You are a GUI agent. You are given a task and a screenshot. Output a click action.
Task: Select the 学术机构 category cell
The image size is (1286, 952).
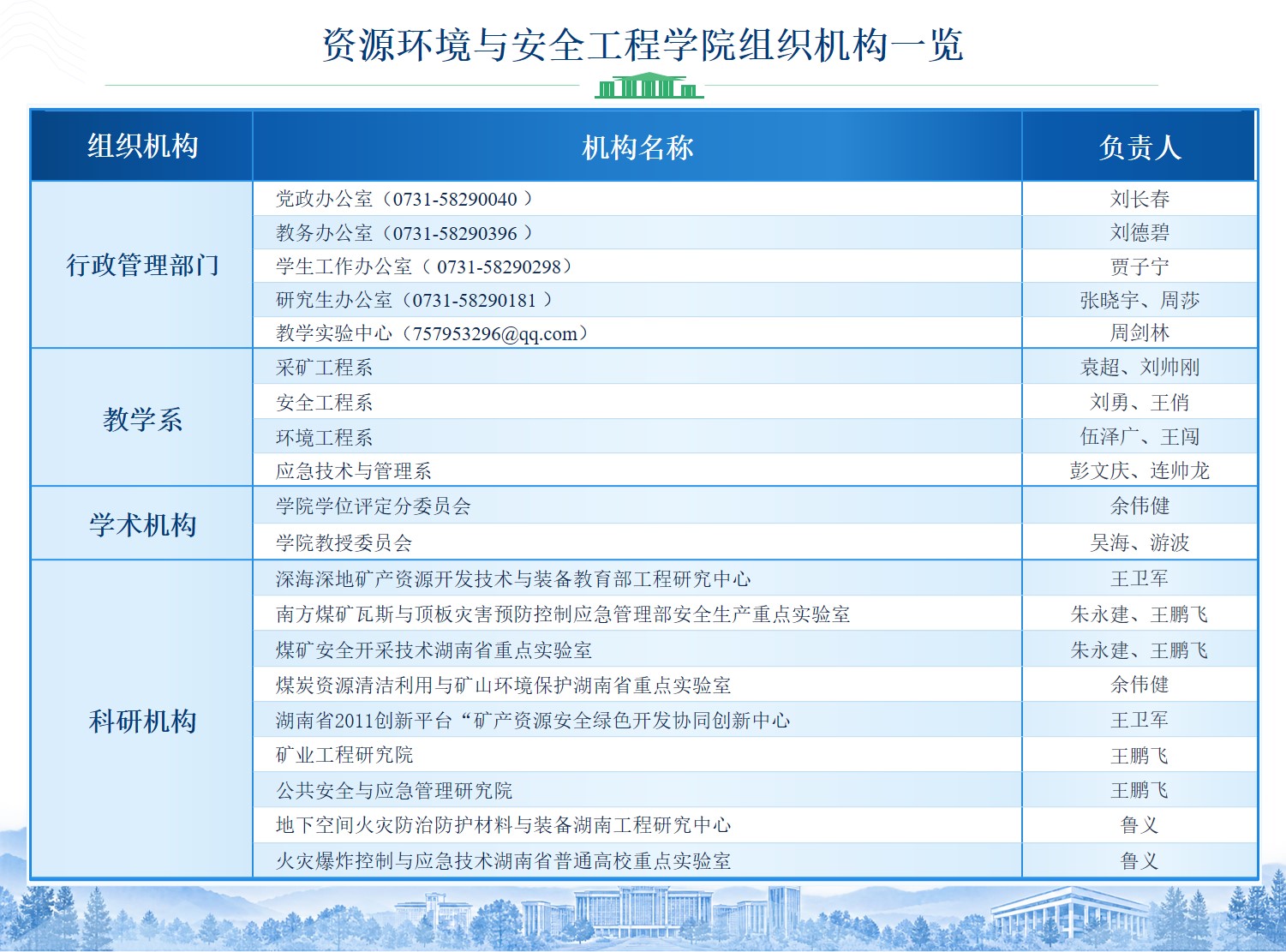click(142, 524)
